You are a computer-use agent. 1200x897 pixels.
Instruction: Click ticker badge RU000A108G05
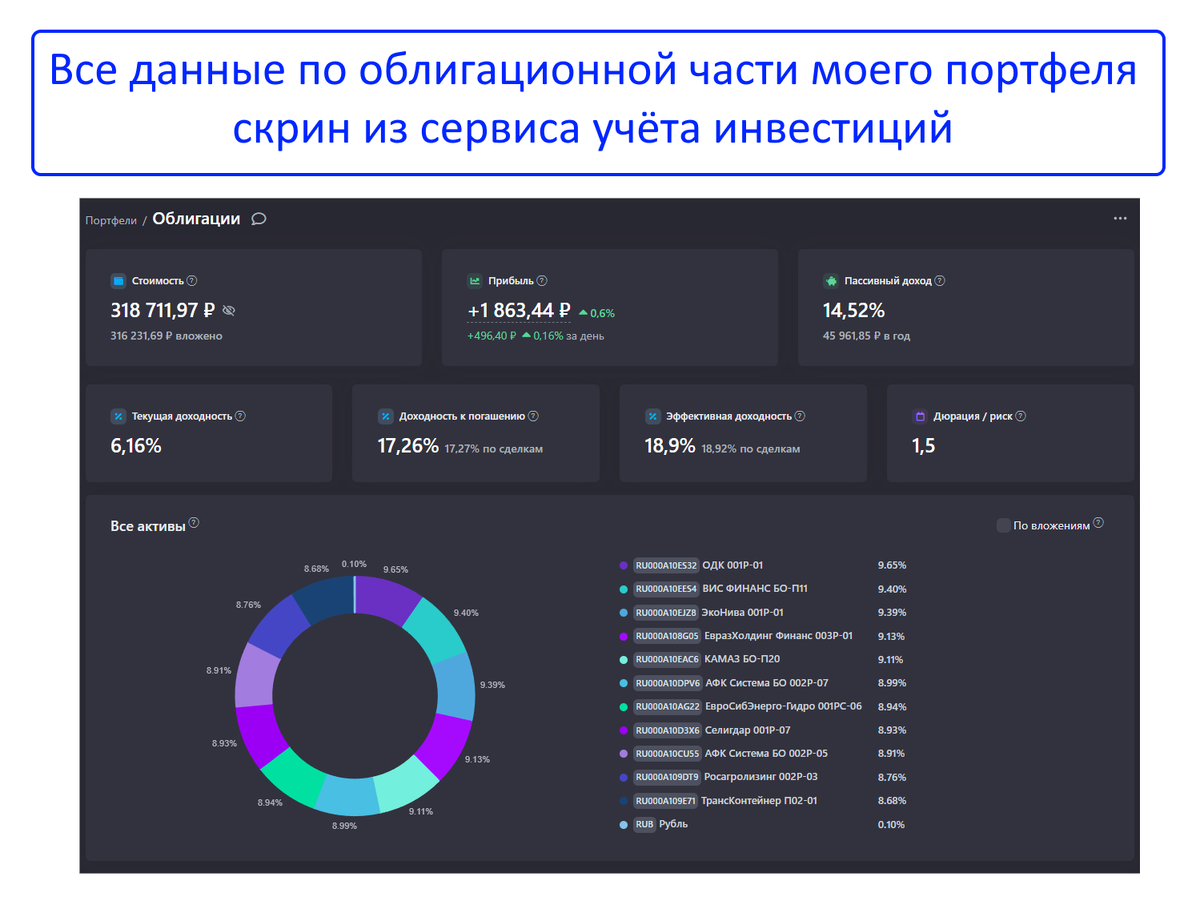click(666, 636)
